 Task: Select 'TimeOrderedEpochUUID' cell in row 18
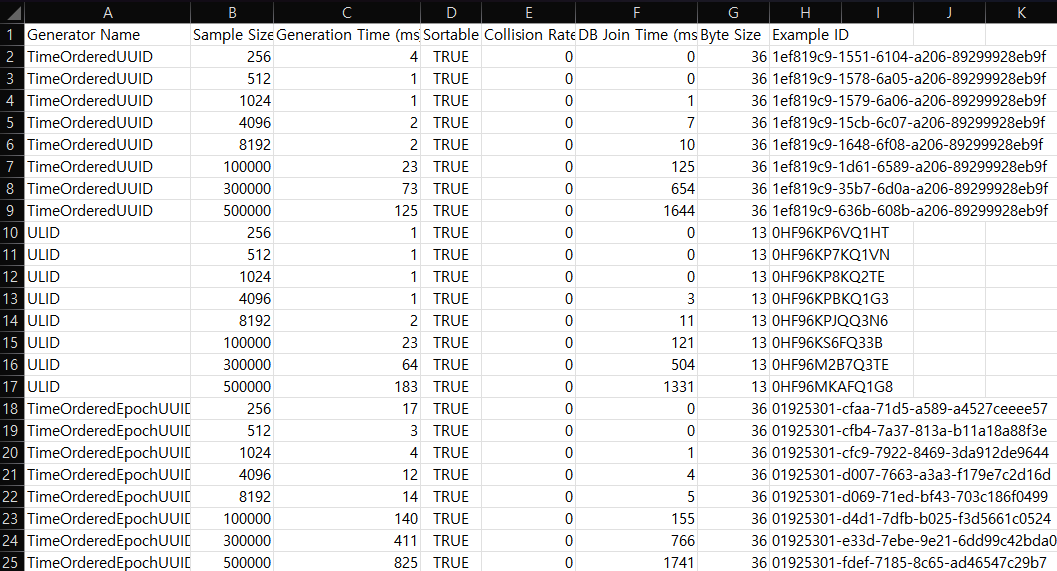tap(107, 409)
